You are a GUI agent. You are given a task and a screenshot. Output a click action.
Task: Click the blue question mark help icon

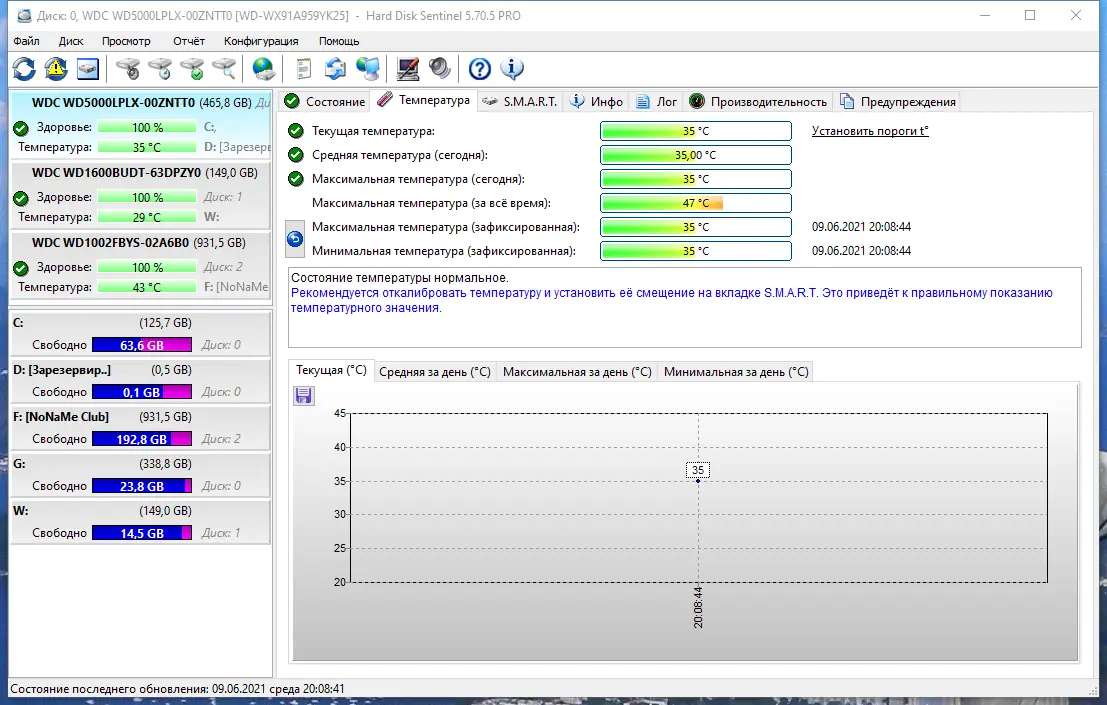(479, 68)
